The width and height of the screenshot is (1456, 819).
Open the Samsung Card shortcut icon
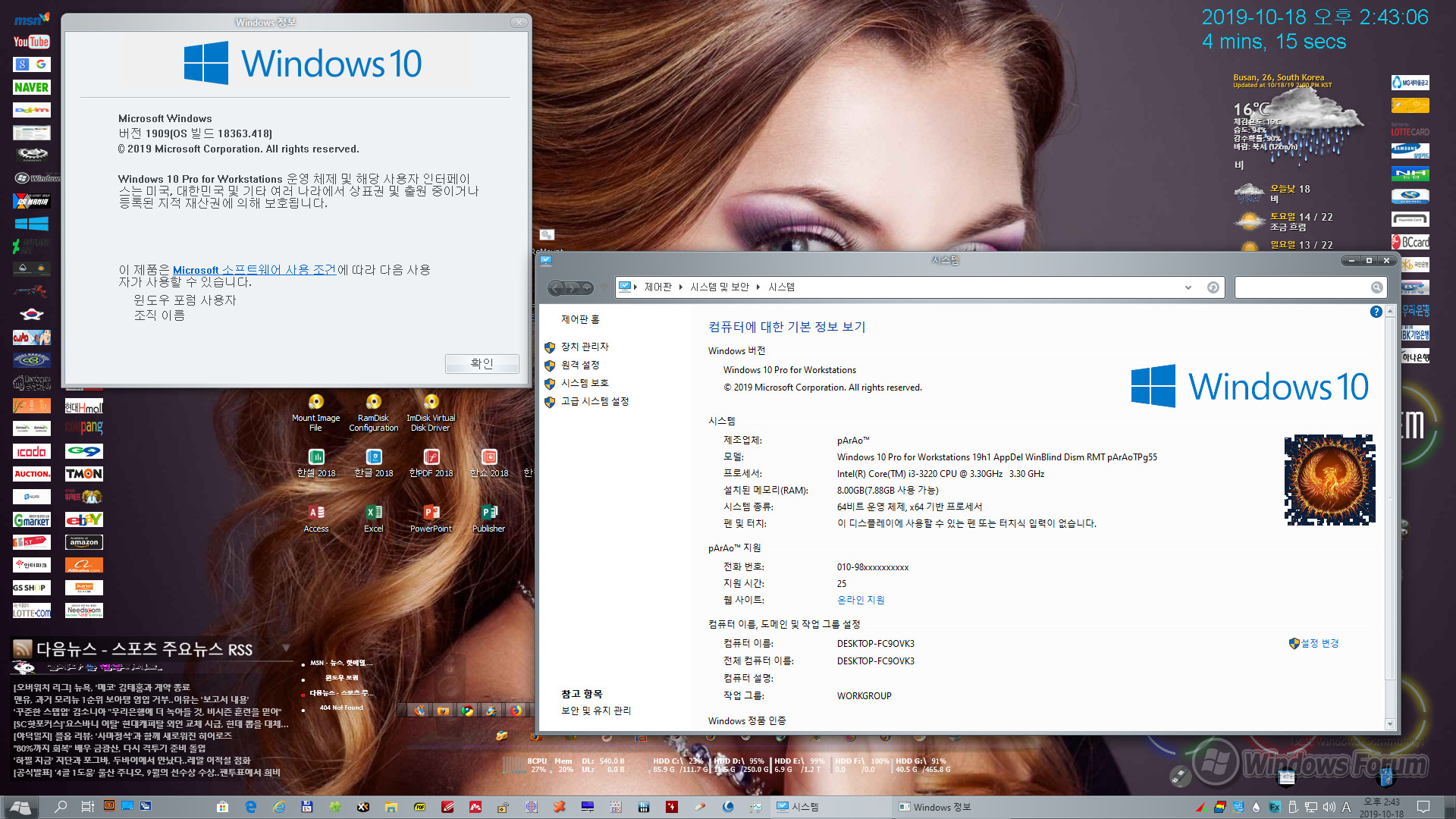click(1410, 152)
